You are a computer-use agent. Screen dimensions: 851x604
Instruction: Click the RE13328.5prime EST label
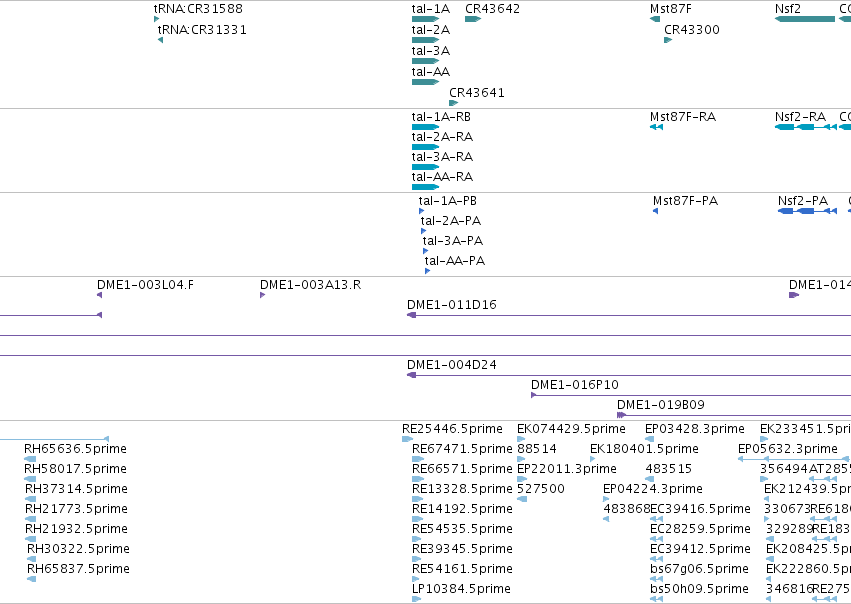462,489
